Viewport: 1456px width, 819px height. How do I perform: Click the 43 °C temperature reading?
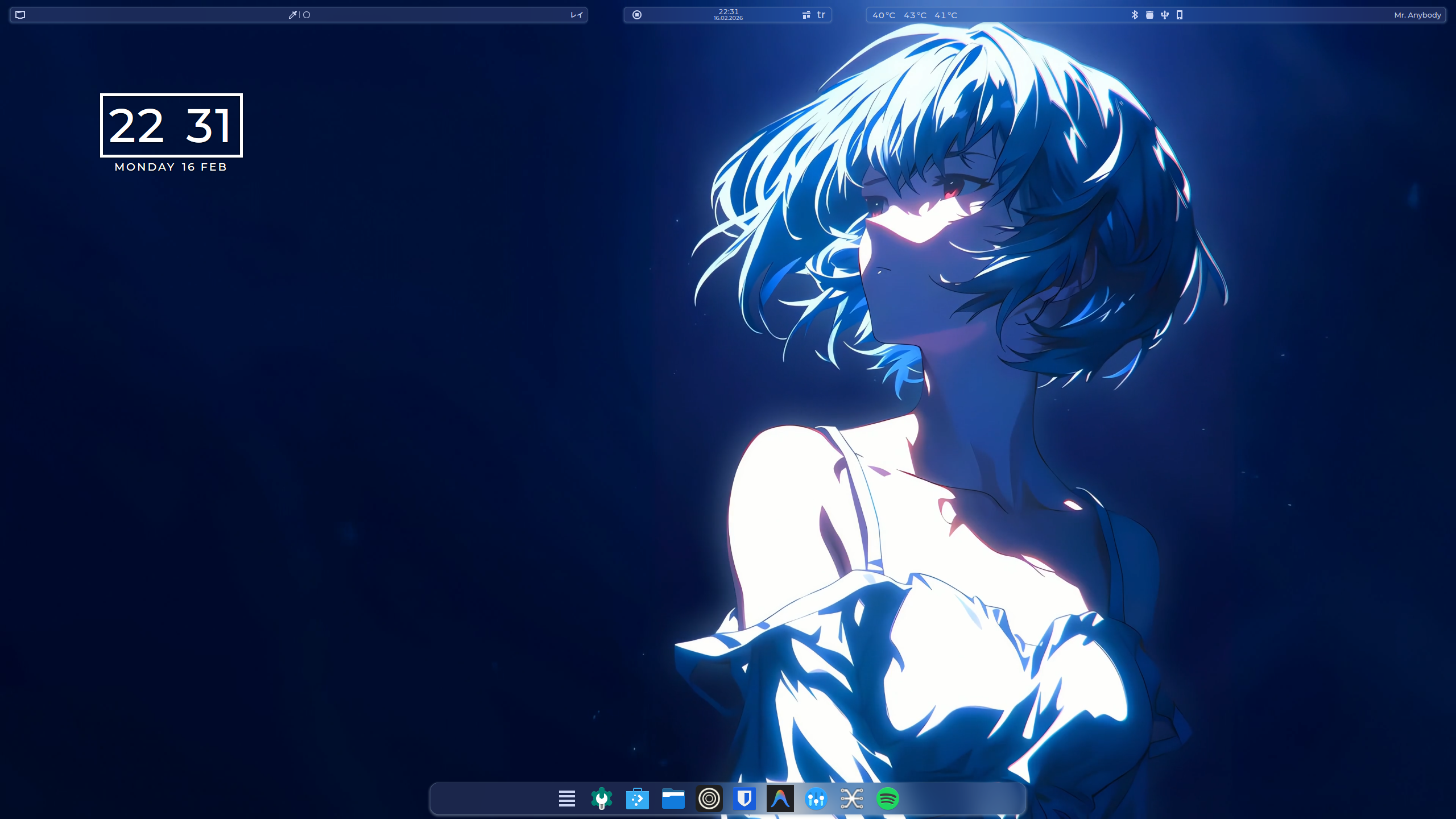pos(915,15)
